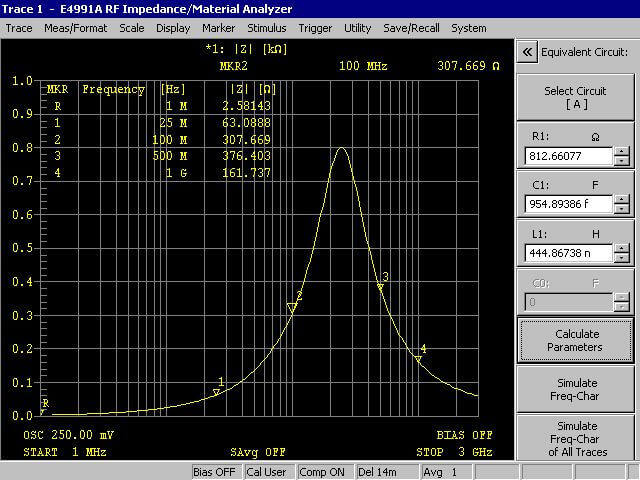Click Select Circuit [A] button

click(576, 97)
